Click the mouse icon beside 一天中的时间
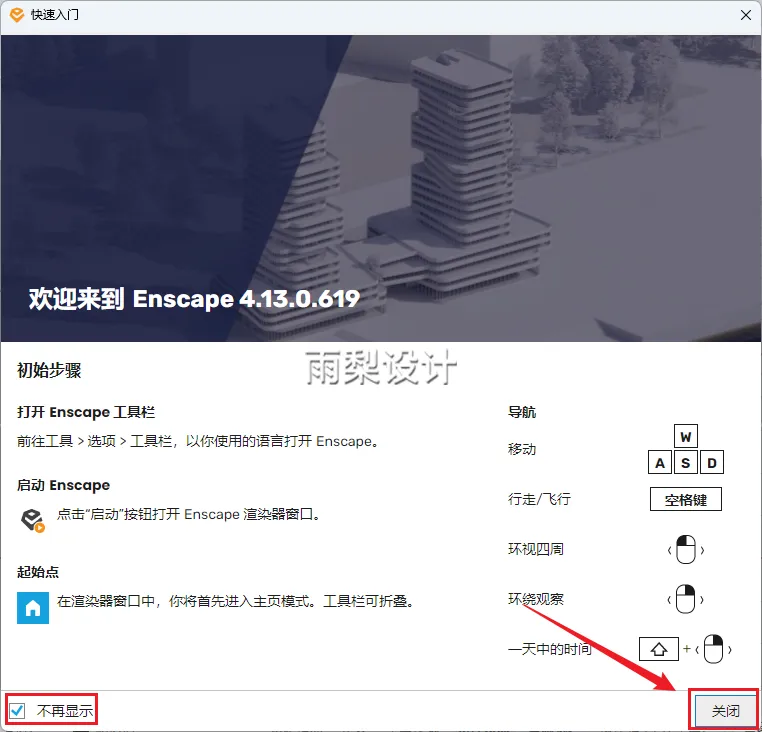This screenshot has width=762, height=732. [713, 649]
